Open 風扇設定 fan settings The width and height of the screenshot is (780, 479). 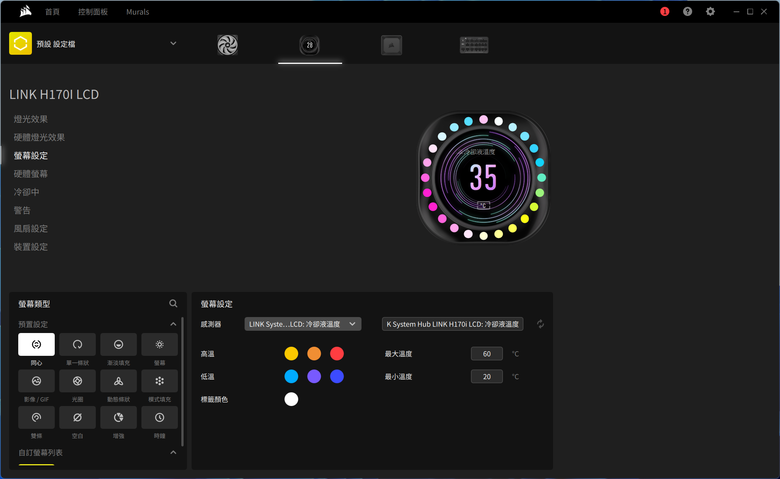(31, 229)
